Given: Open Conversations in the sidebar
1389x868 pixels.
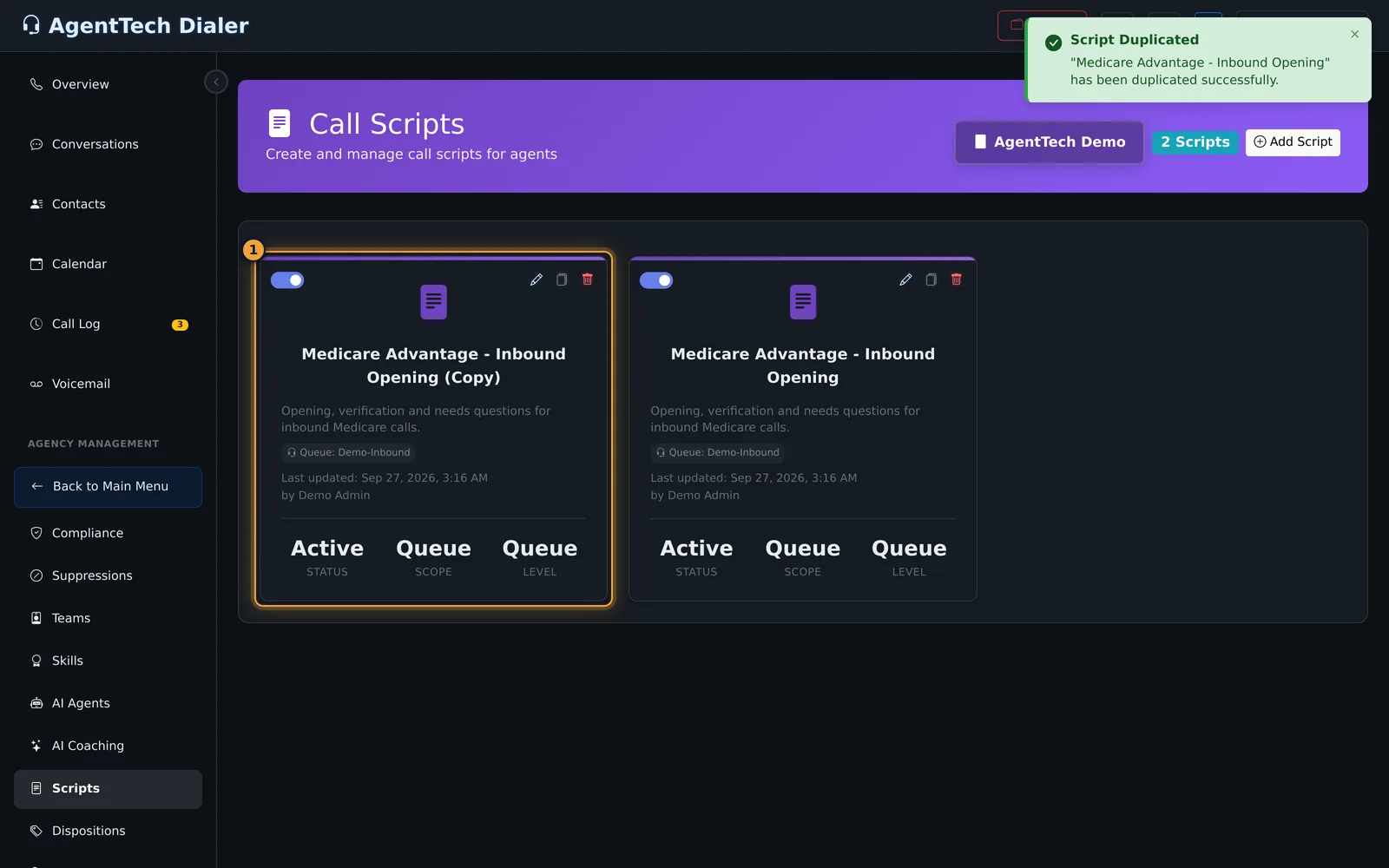Looking at the screenshot, I should click(108, 144).
